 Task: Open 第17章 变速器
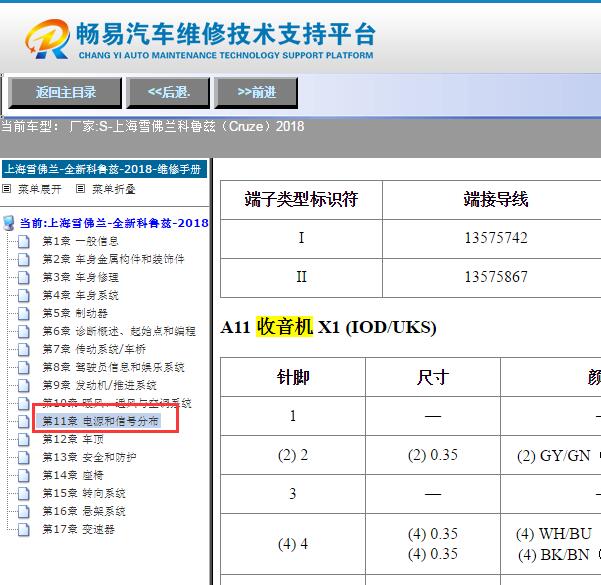[x=78, y=529]
